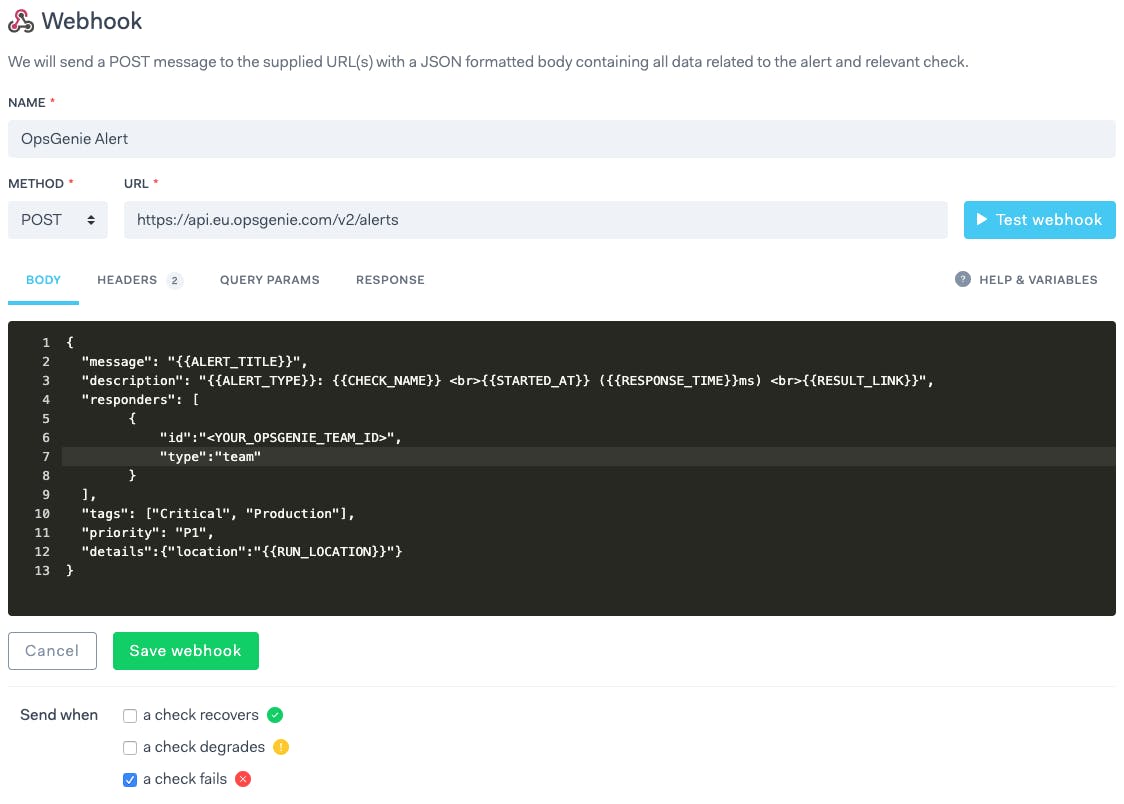Click the <YOUR_OPSGENIE_TEAM_ID> id line
The height and width of the screenshot is (804, 1124).
tap(280, 438)
